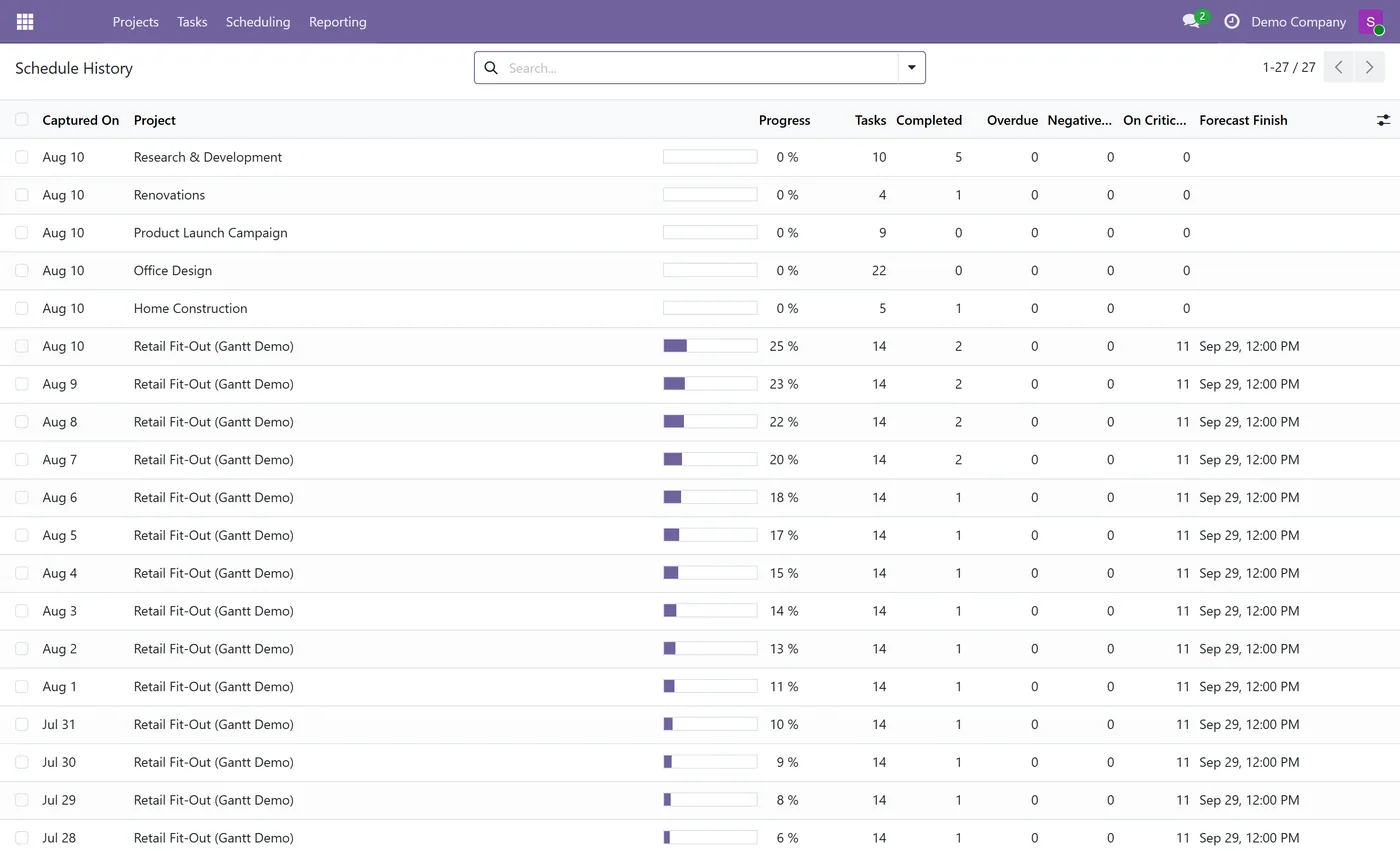Click the 14 % progress bar
1400x851 pixels.
click(710, 611)
